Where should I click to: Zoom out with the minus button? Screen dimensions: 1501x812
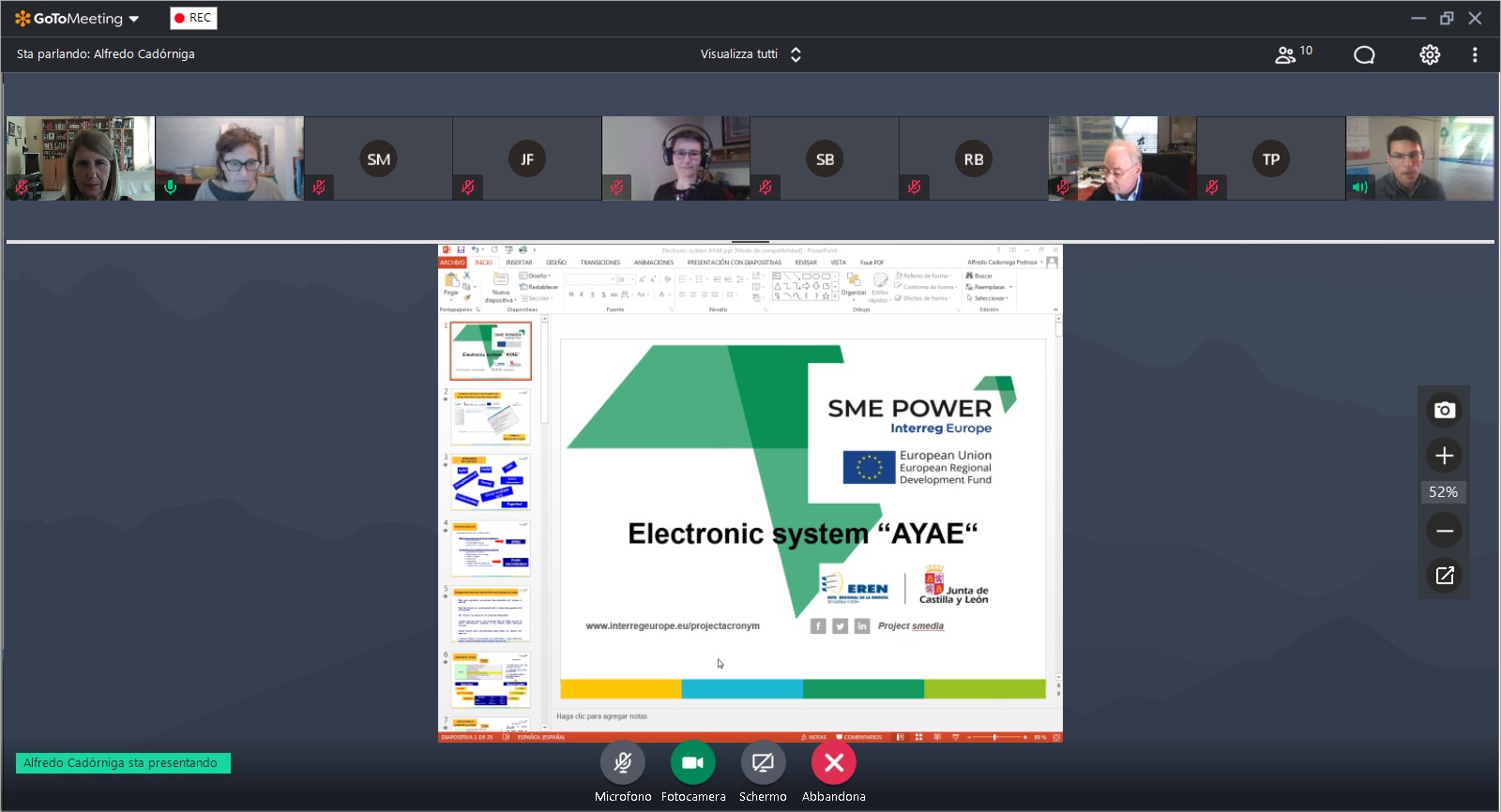1445,531
